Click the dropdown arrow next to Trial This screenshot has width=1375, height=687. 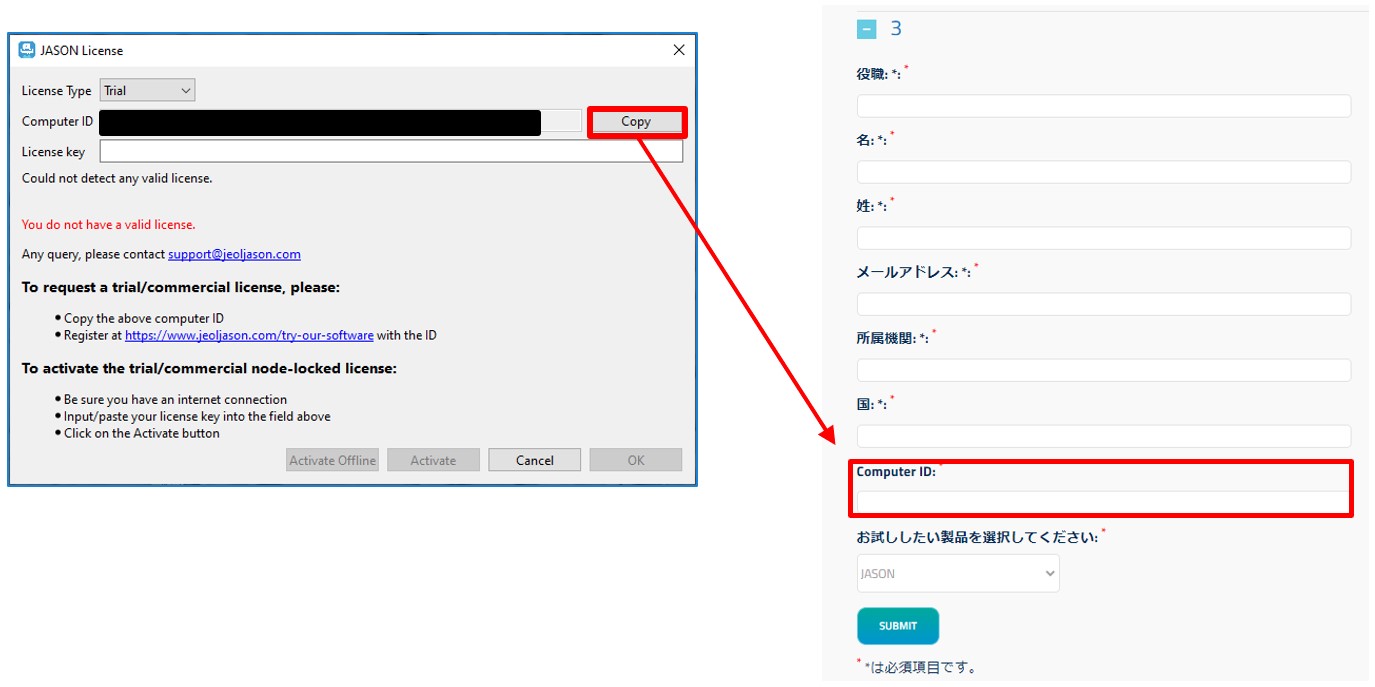point(185,90)
